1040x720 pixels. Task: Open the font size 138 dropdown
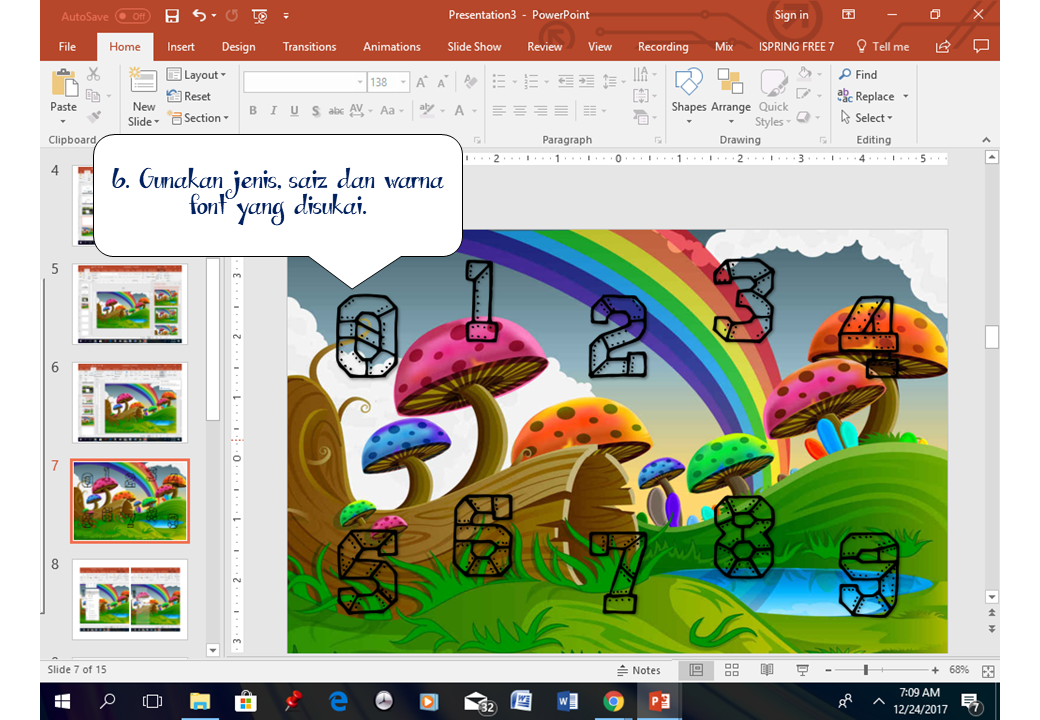pos(403,82)
